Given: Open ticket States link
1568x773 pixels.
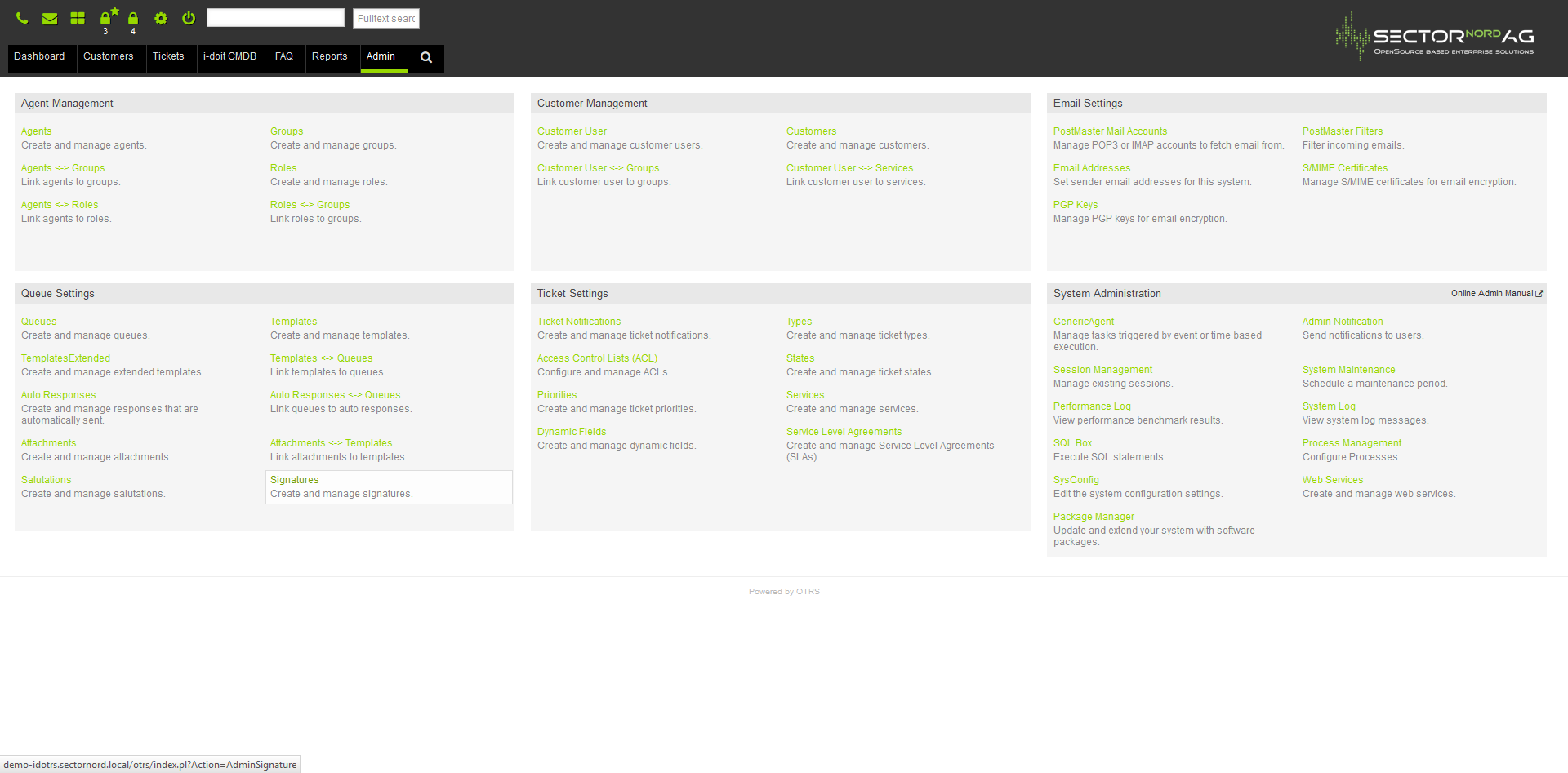Looking at the screenshot, I should click(800, 358).
